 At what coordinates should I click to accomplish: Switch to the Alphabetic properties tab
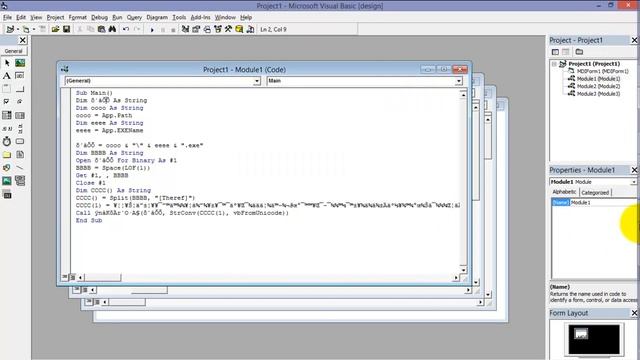coord(564,192)
